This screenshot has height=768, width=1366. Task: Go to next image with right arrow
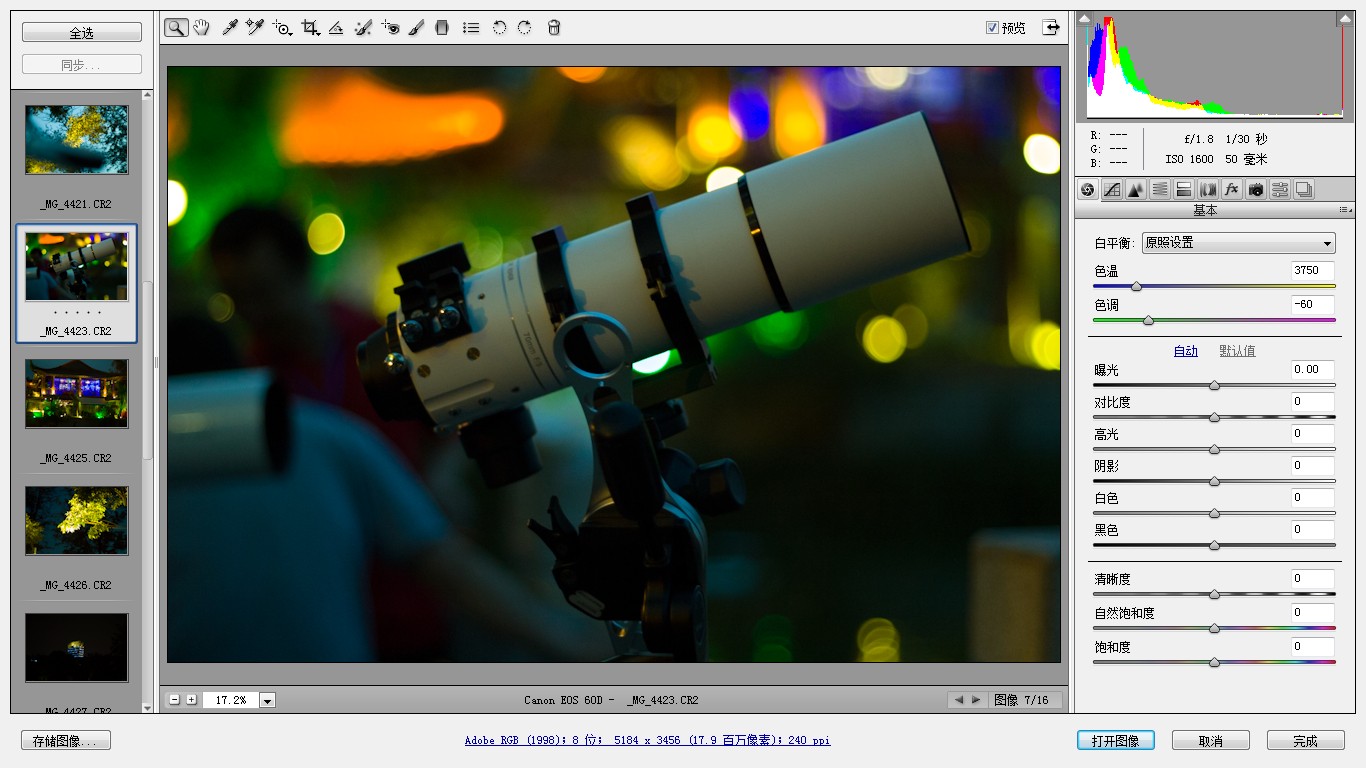click(x=977, y=700)
